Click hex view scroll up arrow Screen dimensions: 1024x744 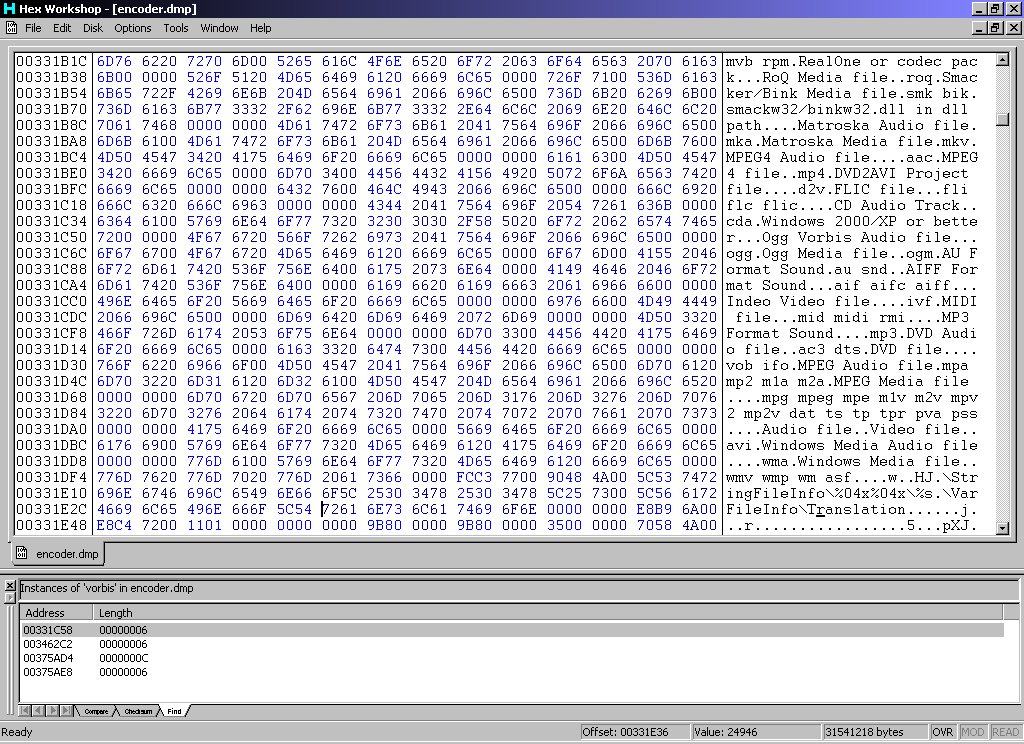1002,60
